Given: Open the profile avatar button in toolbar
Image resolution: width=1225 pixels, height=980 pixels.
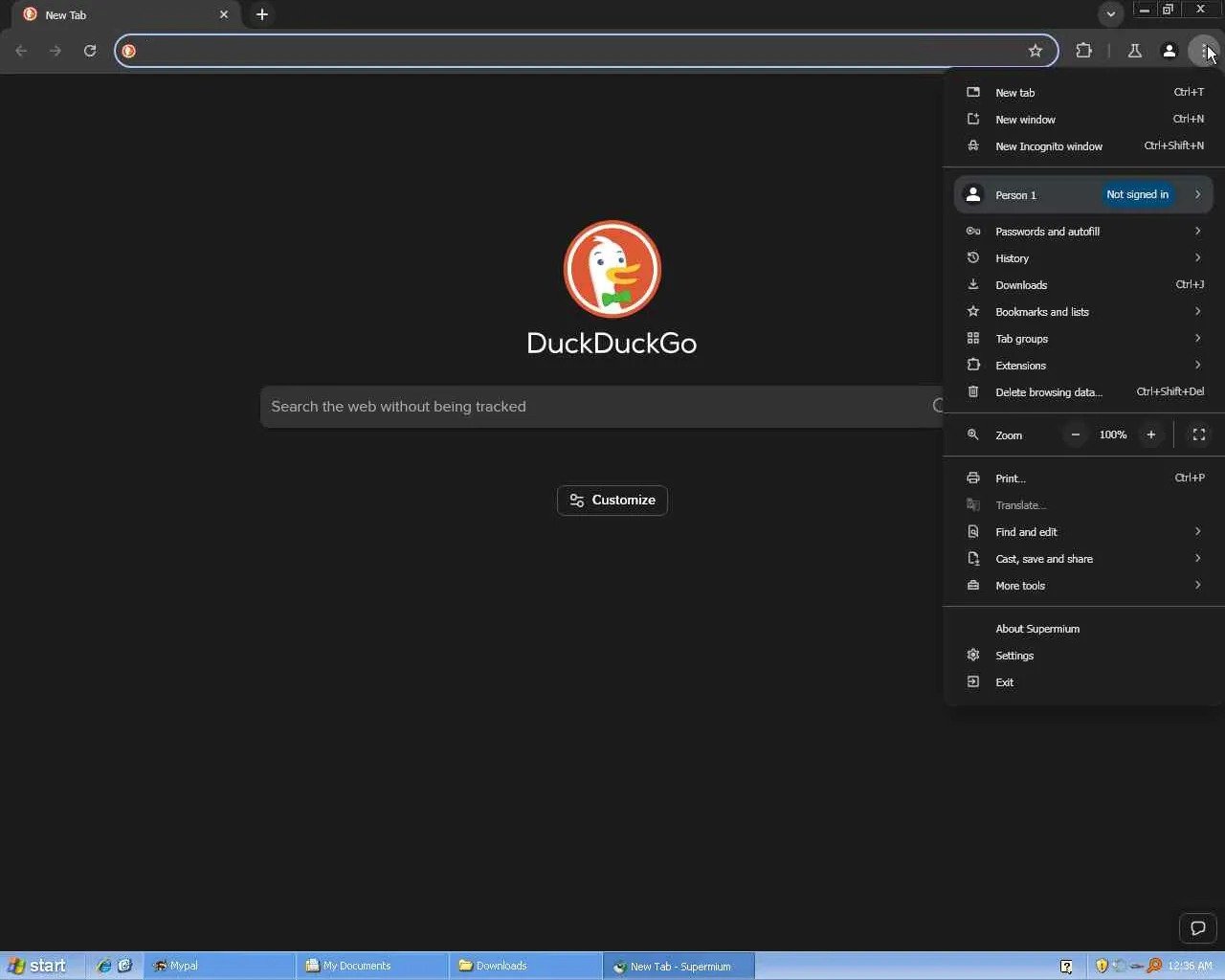Looking at the screenshot, I should click(1169, 51).
